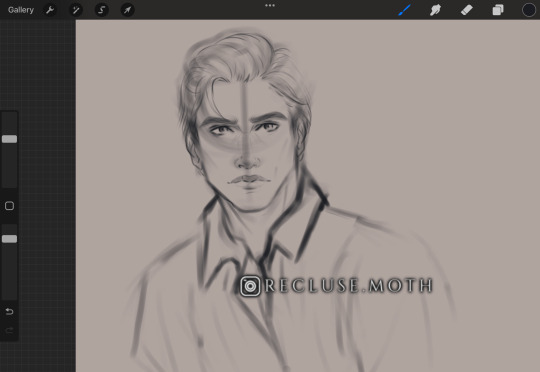540x372 pixels.
Task: Open the Layers panel
Action: pos(498,10)
